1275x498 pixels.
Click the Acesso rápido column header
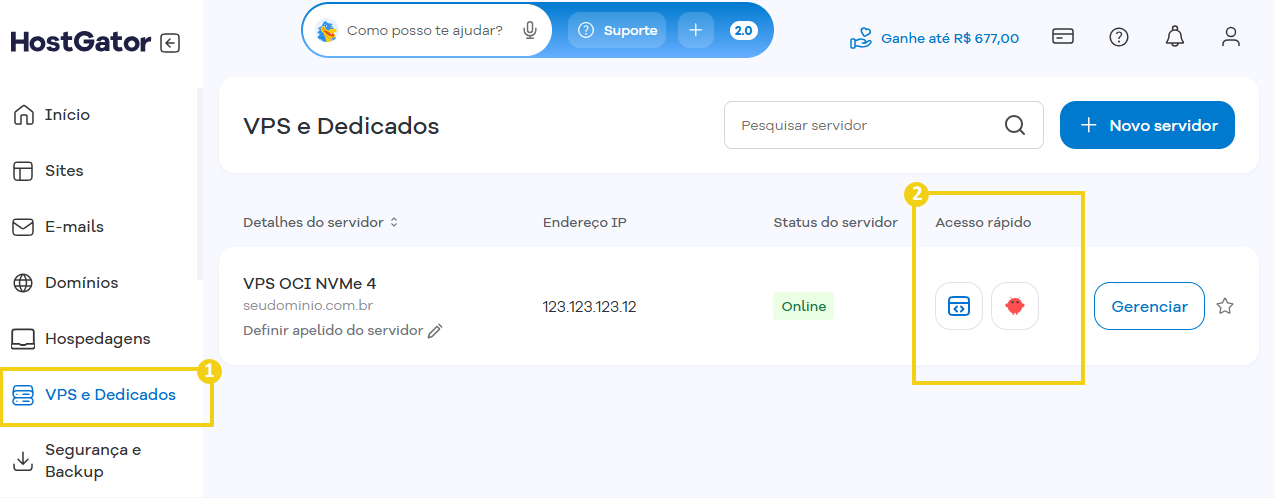(x=983, y=222)
